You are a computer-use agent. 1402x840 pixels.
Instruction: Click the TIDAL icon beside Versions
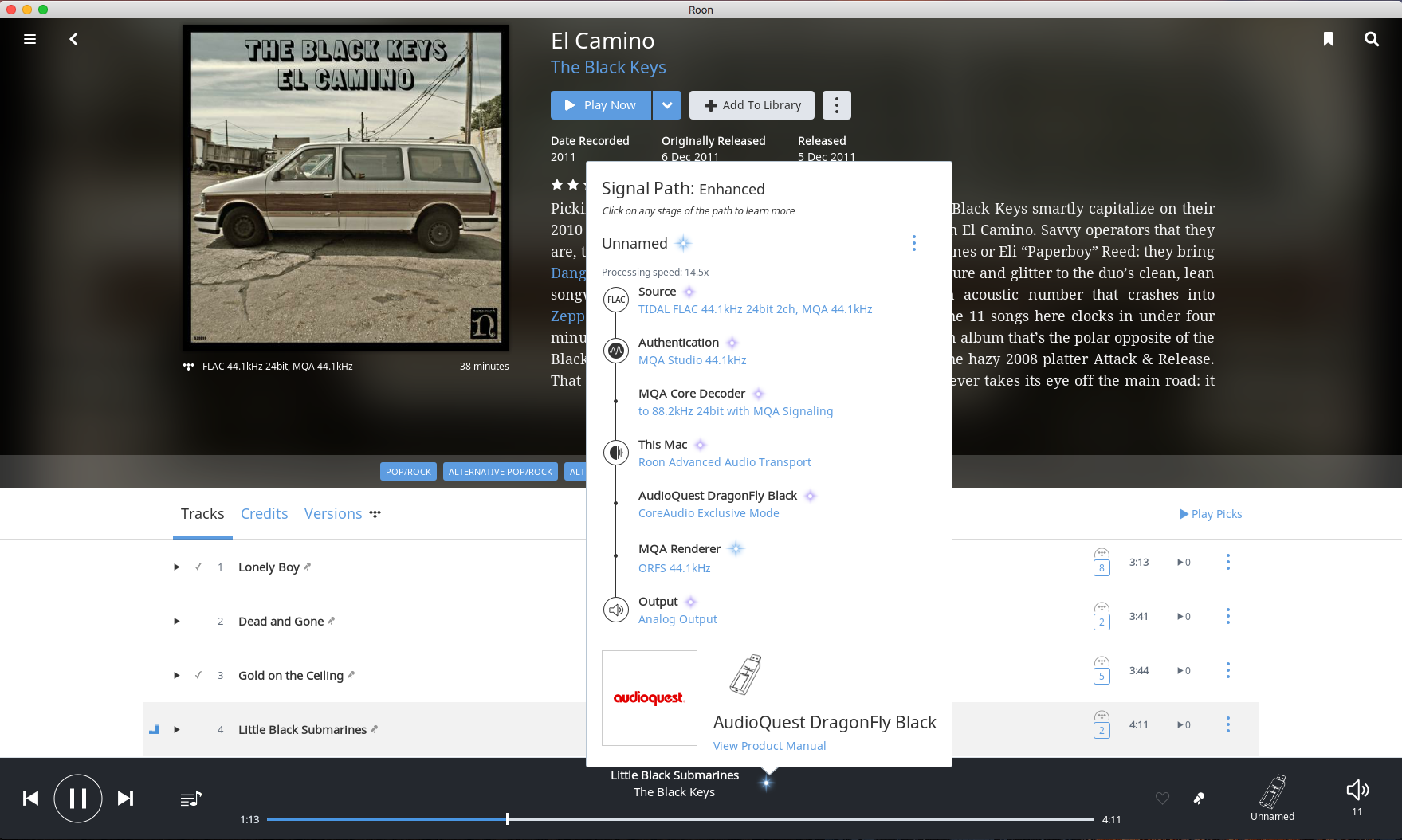pyautogui.click(x=375, y=514)
